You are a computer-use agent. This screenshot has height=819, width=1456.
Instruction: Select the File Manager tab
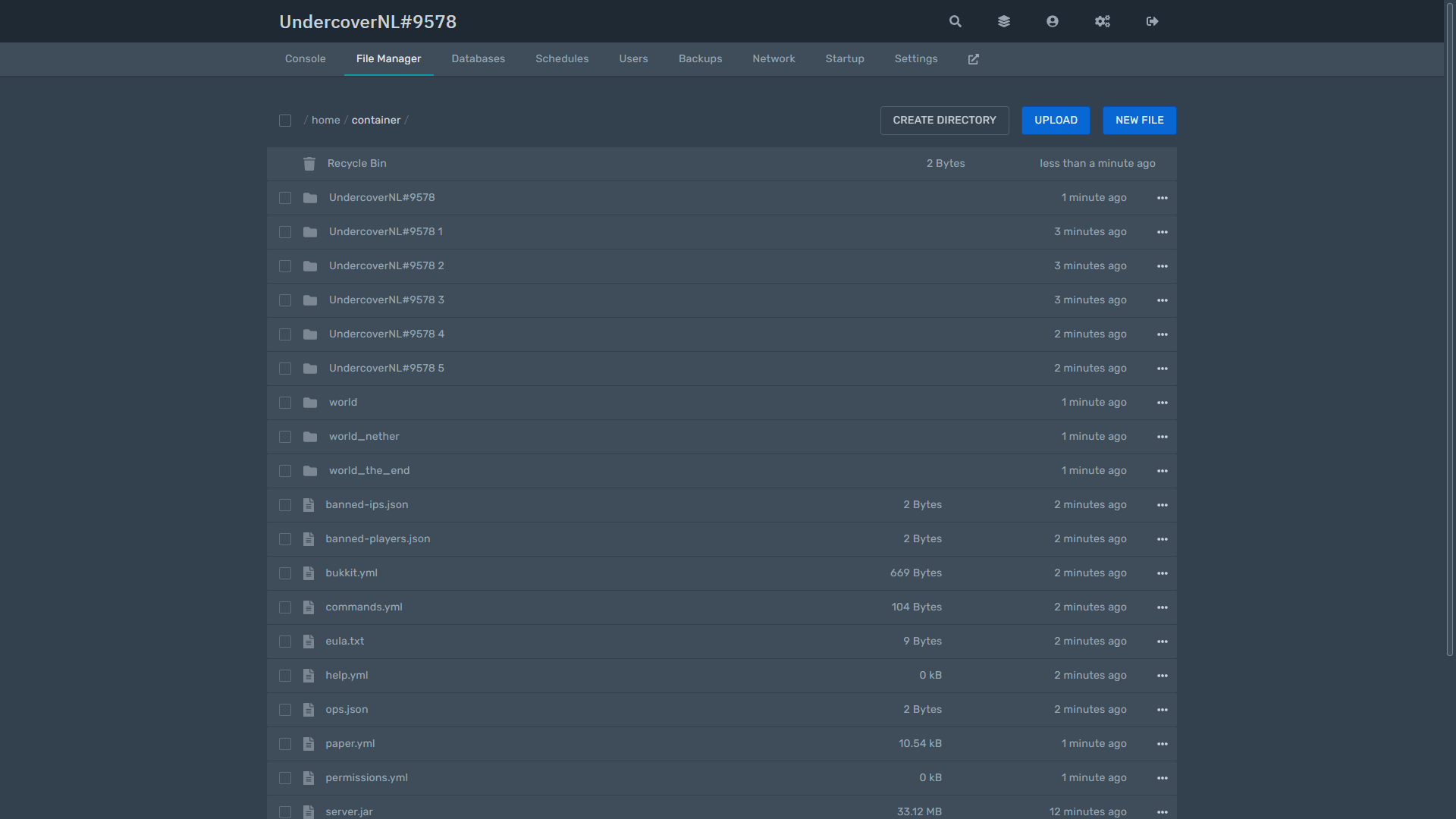[389, 59]
